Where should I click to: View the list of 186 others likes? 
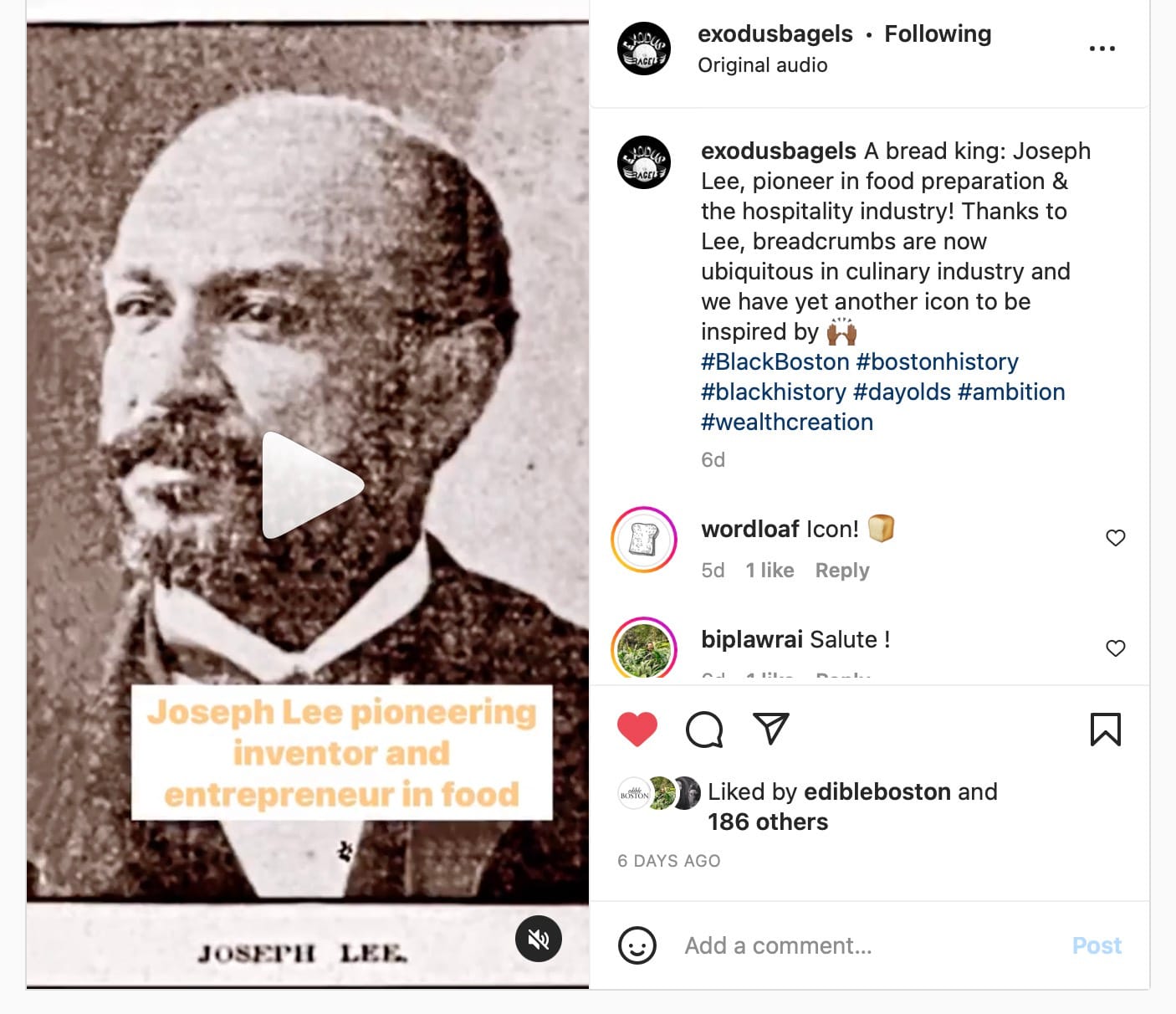(x=768, y=822)
